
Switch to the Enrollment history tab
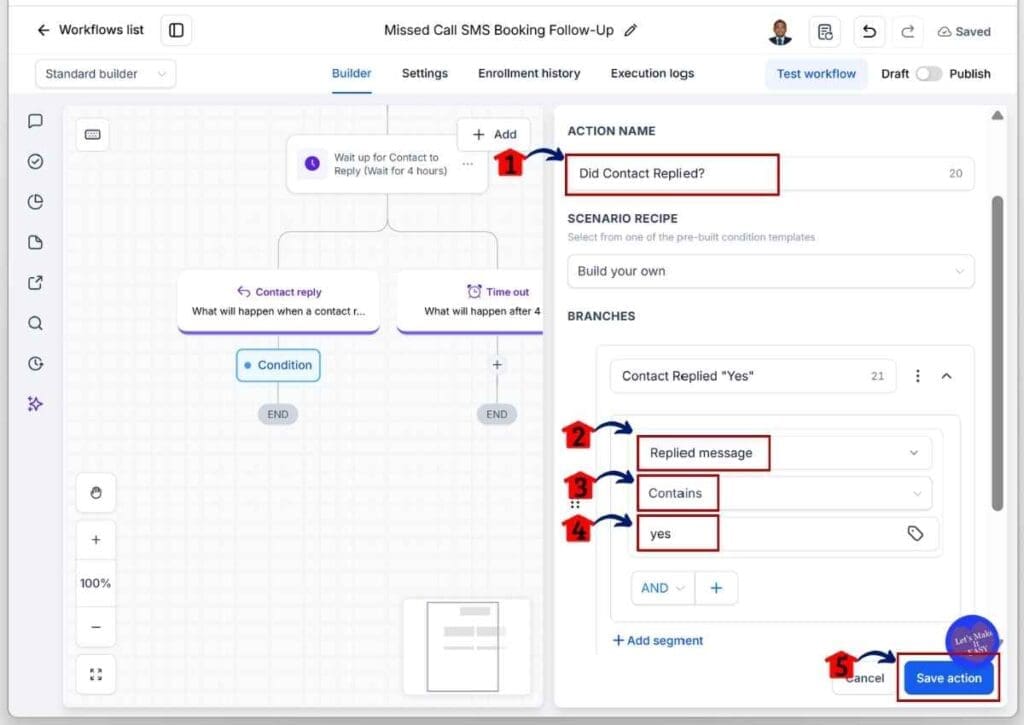click(529, 73)
